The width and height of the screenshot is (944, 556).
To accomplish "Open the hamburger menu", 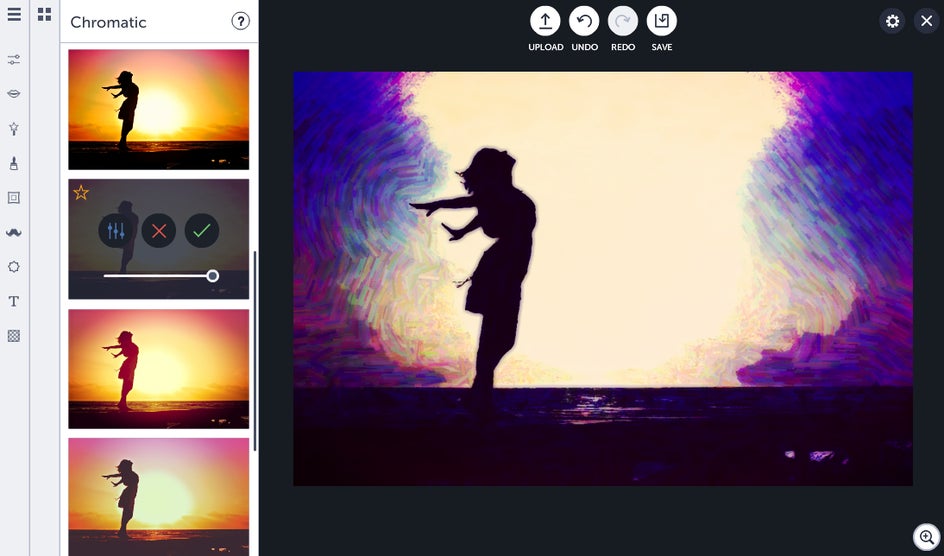I will [x=14, y=14].
